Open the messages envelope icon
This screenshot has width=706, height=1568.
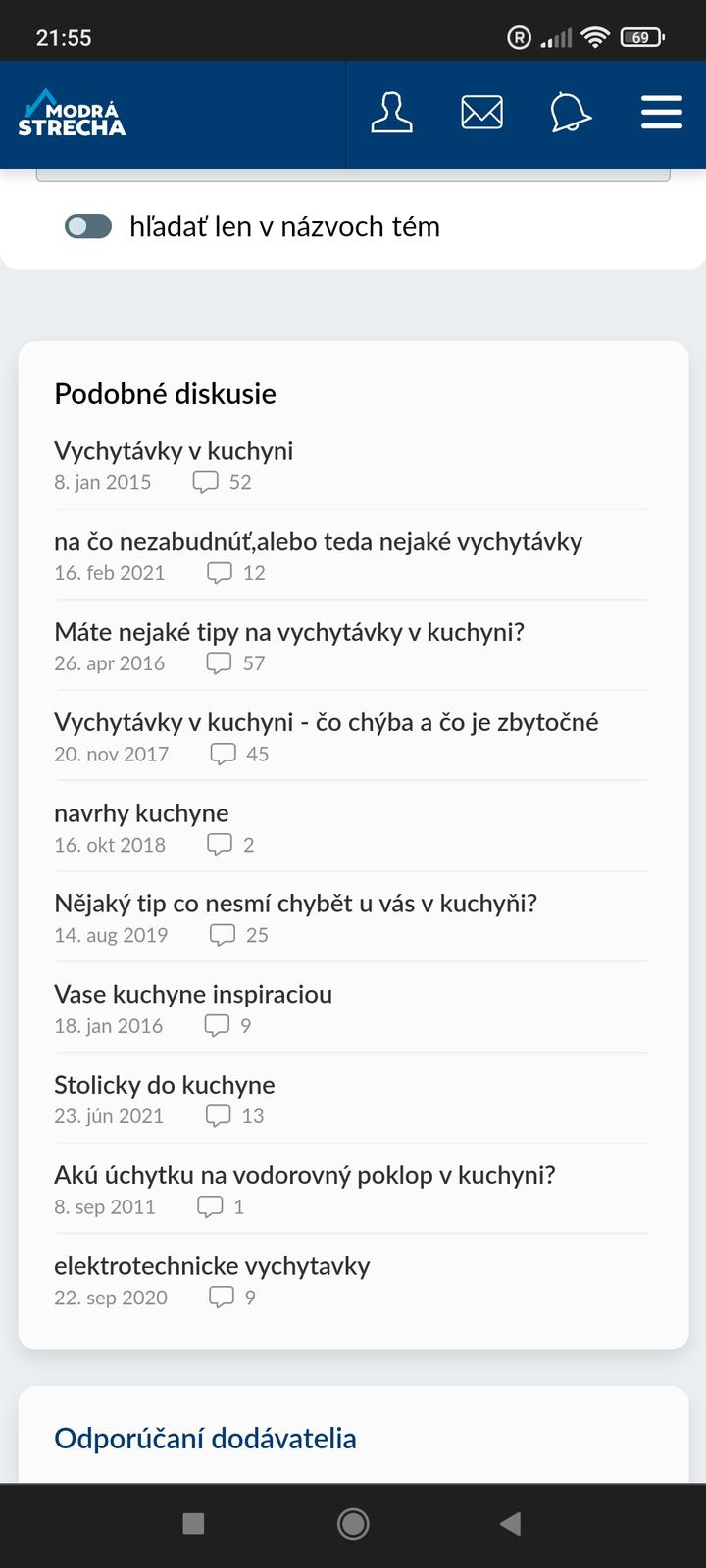[481, 113]
